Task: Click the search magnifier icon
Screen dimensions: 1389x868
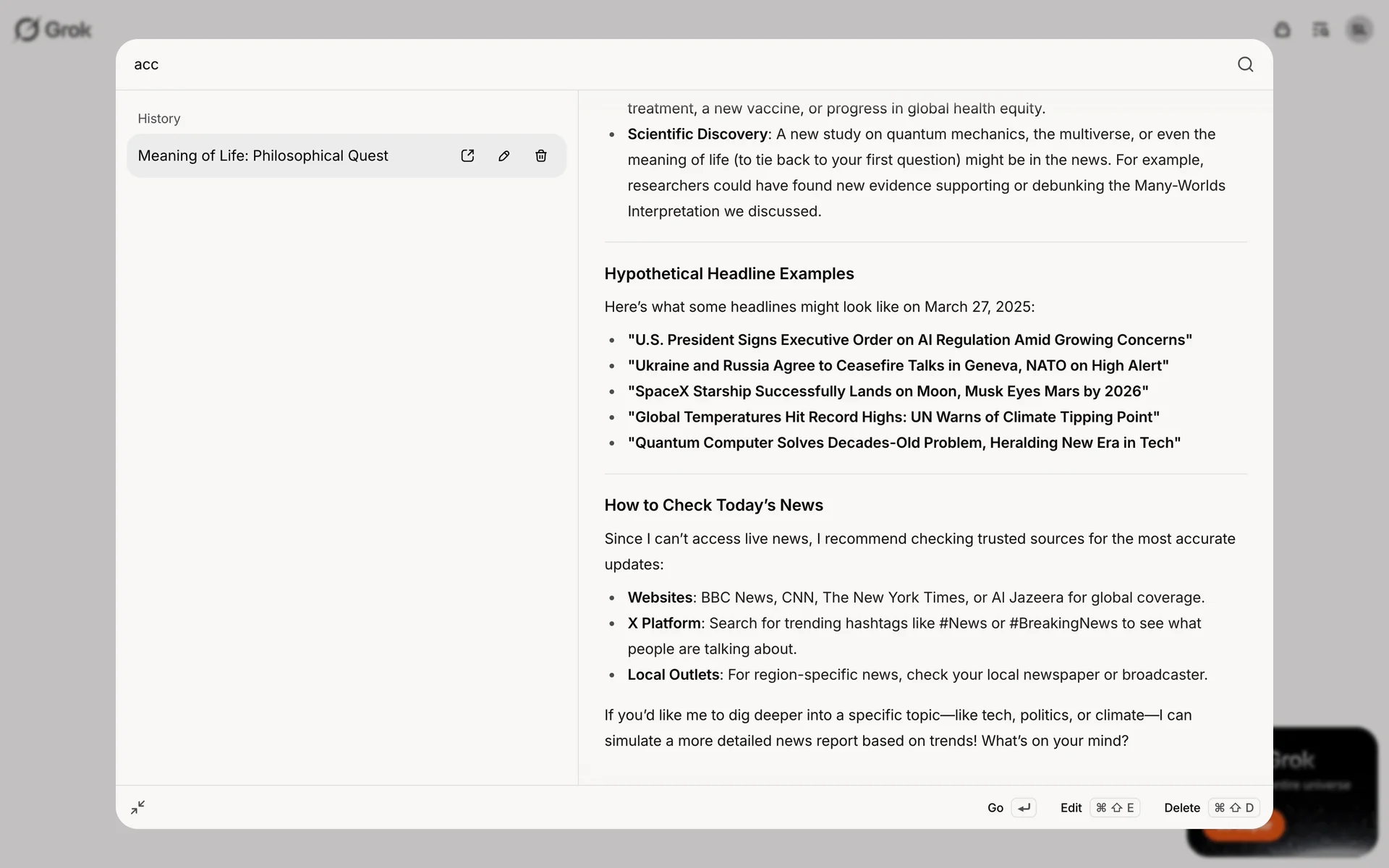Action: click(1245, 64)
